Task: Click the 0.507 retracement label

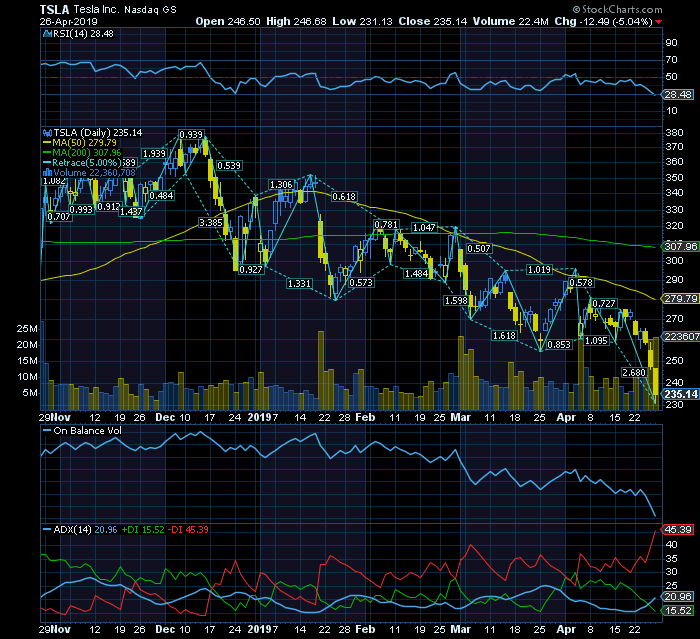Action: [479, 248]
